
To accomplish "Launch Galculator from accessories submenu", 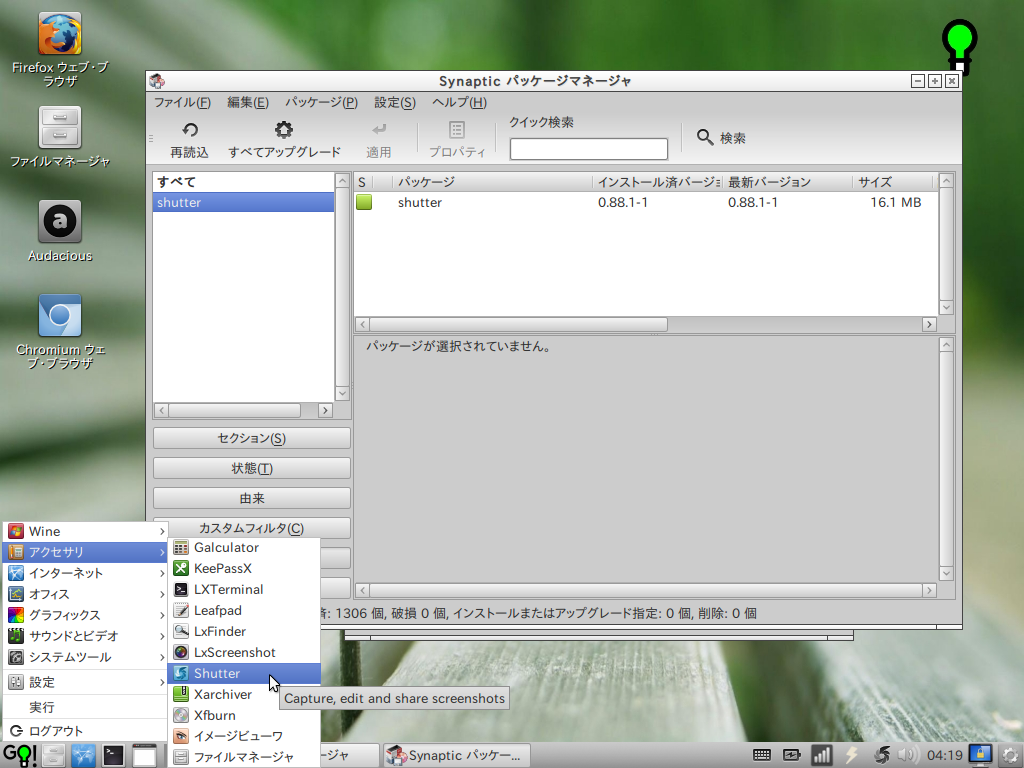I will (x=244, y=547).
